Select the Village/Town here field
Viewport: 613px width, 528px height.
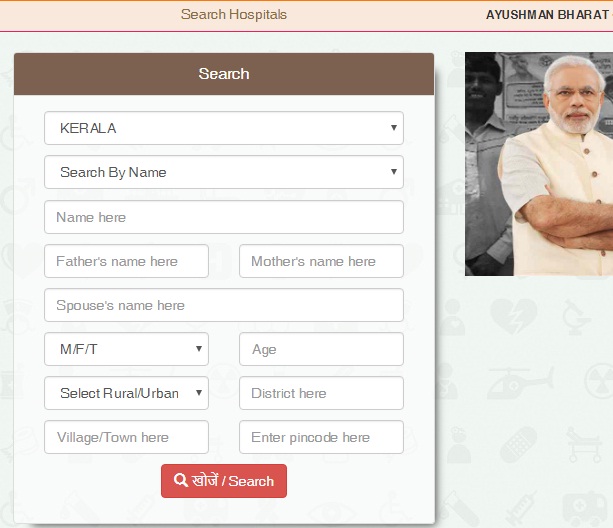pyautogui.click(x=126, y=437)
